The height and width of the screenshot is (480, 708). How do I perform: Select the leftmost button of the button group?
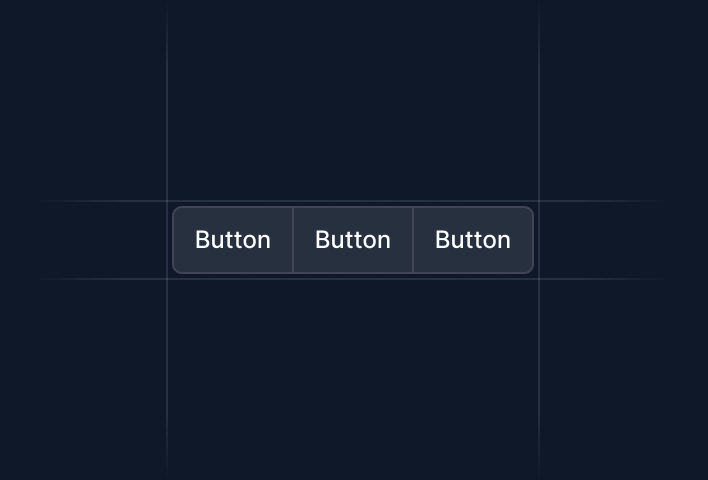[233, 240]
